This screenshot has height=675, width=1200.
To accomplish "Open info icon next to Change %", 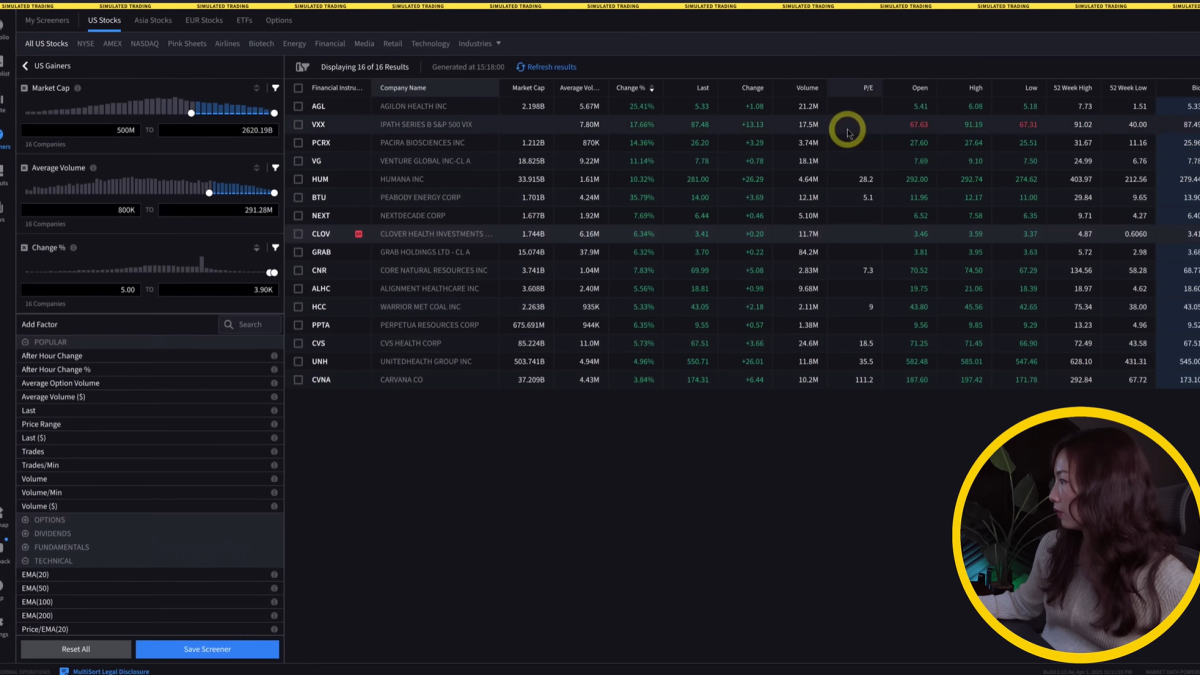I will [73, 248].
